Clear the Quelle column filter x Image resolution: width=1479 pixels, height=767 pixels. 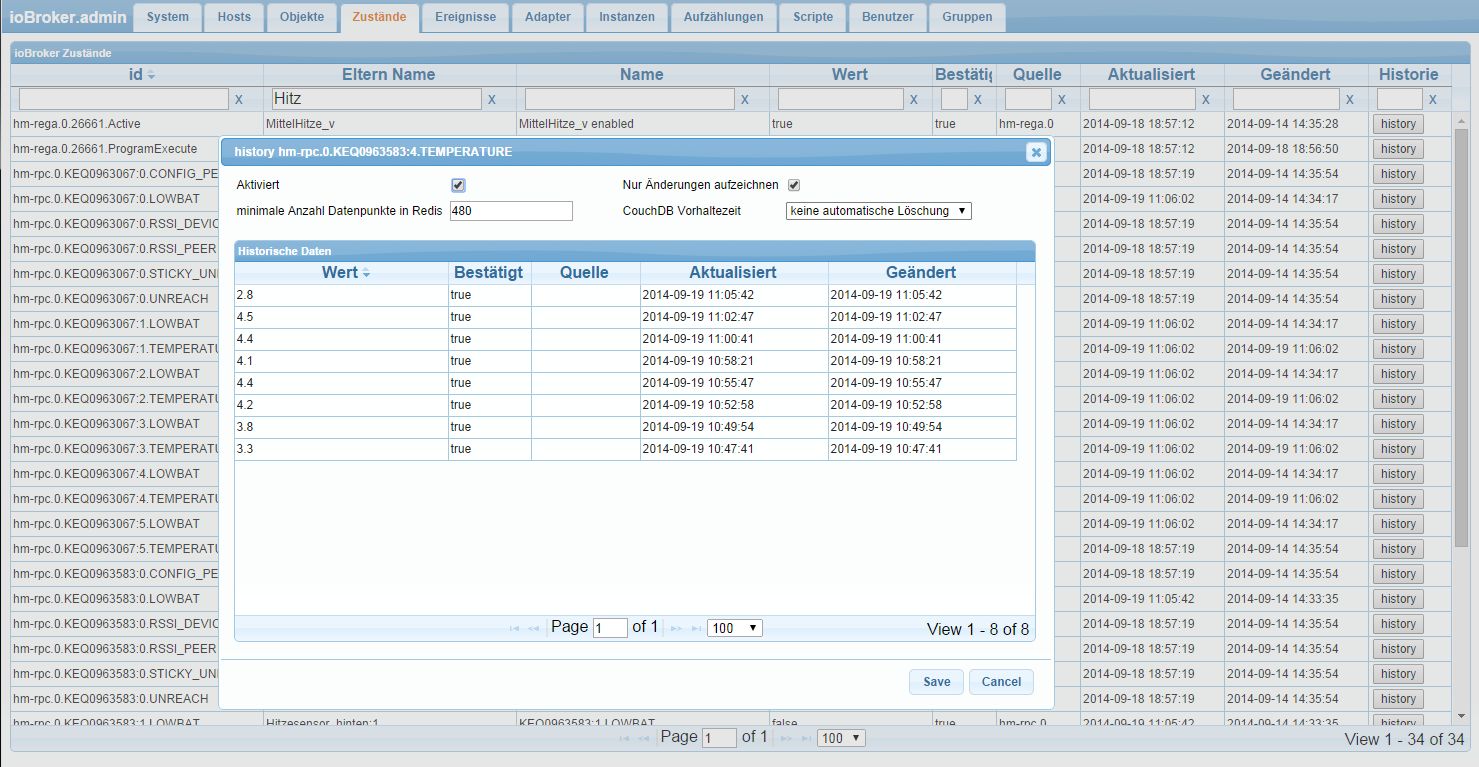pos(1061,99)
